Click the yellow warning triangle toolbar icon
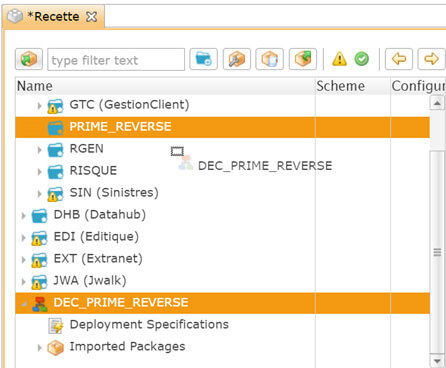The width and height of the screenshot is (446, 368). click(x=339, y=59)
